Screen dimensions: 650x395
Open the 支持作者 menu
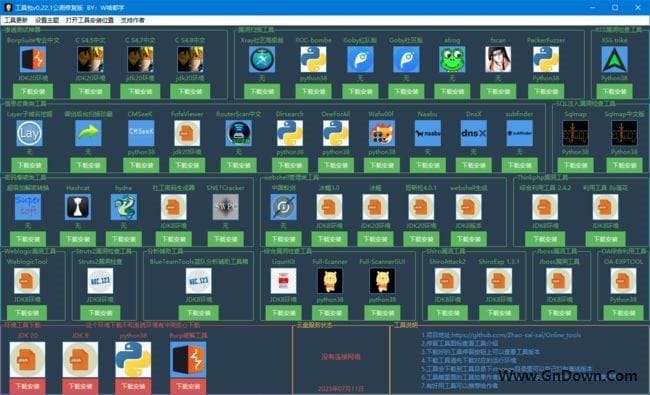[x=133, y=20]
